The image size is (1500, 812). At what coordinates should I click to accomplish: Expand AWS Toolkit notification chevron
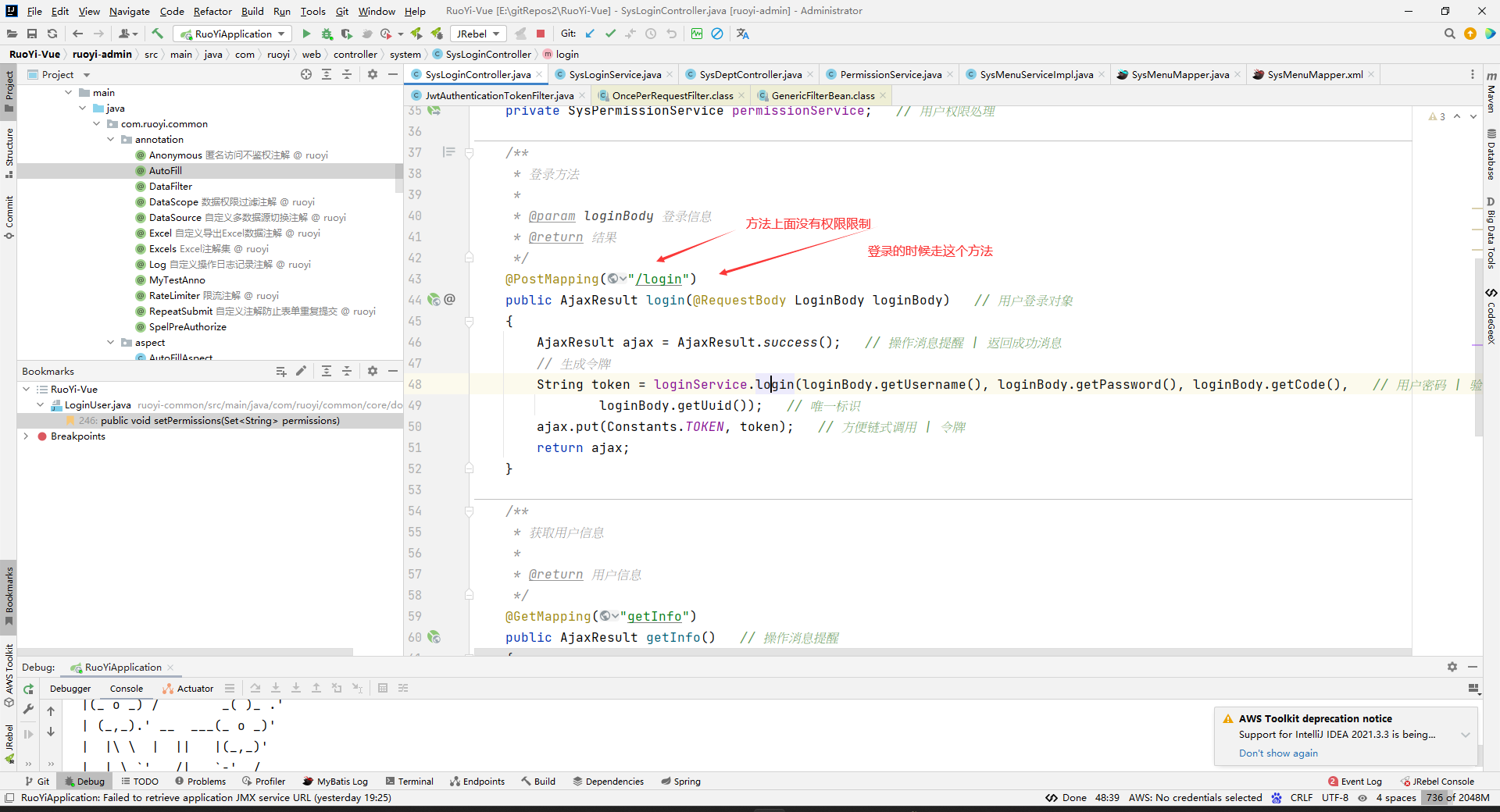[1466, 735]
